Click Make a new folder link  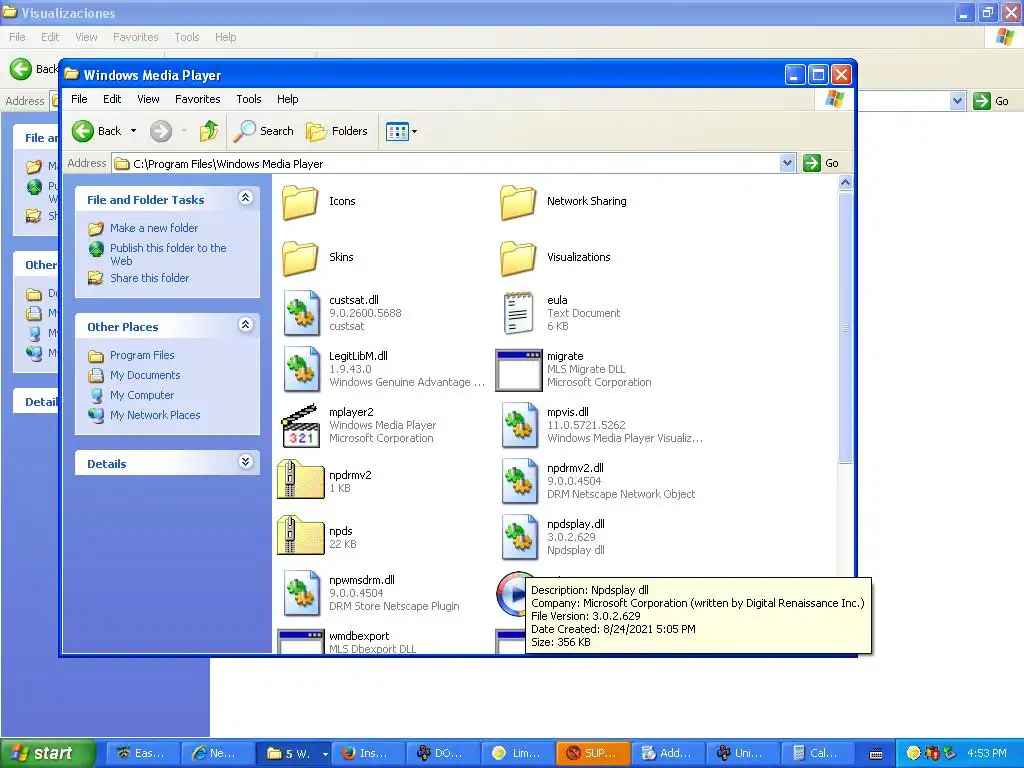154,228
